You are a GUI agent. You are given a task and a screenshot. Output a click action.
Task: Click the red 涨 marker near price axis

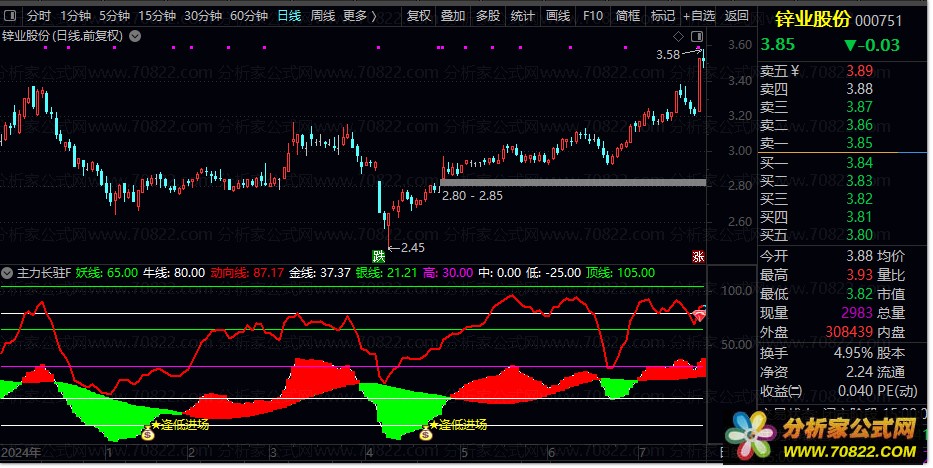(x=697, y=256)
